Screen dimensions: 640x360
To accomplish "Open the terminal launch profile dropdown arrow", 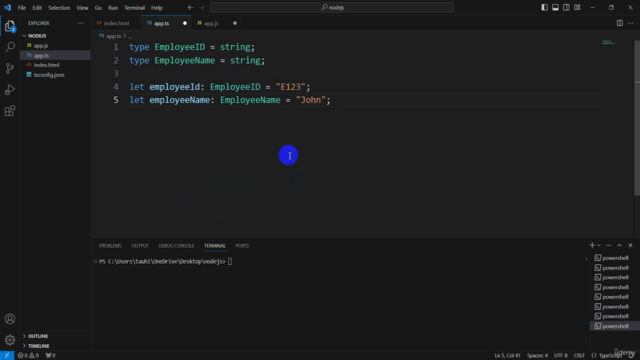I will (599, 245).
